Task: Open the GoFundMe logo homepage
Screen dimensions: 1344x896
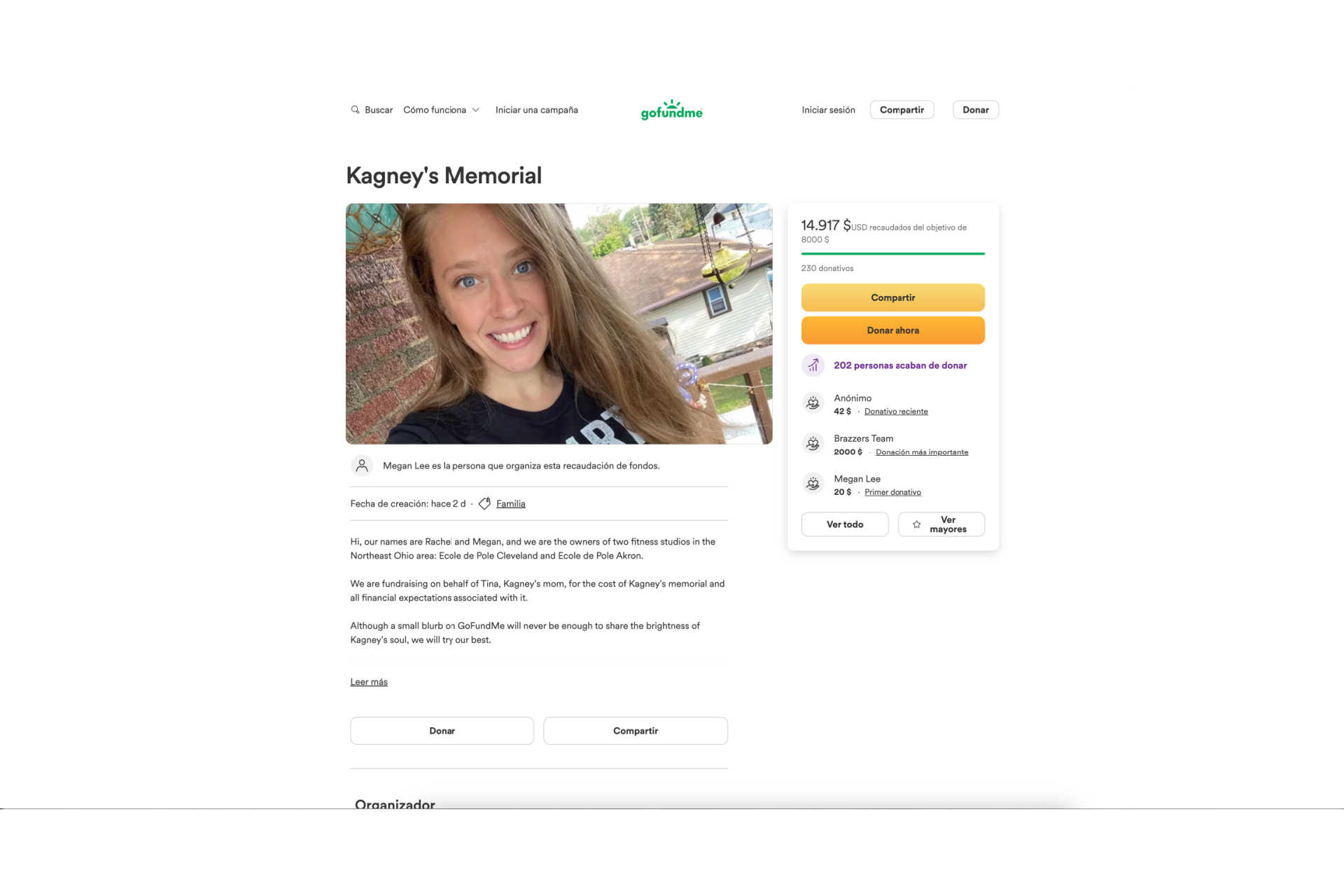Action: 671,110
